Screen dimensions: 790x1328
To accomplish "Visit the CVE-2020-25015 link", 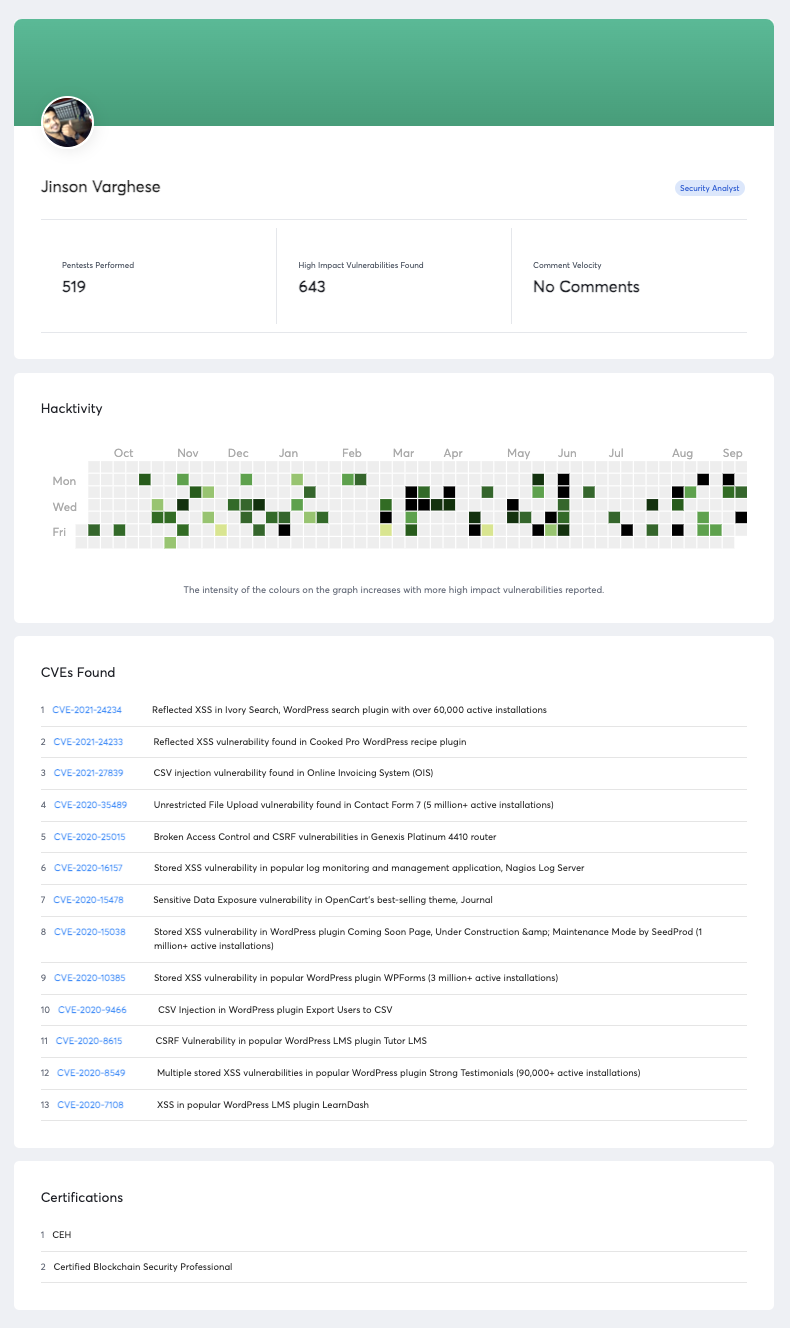I will point(88,837).
